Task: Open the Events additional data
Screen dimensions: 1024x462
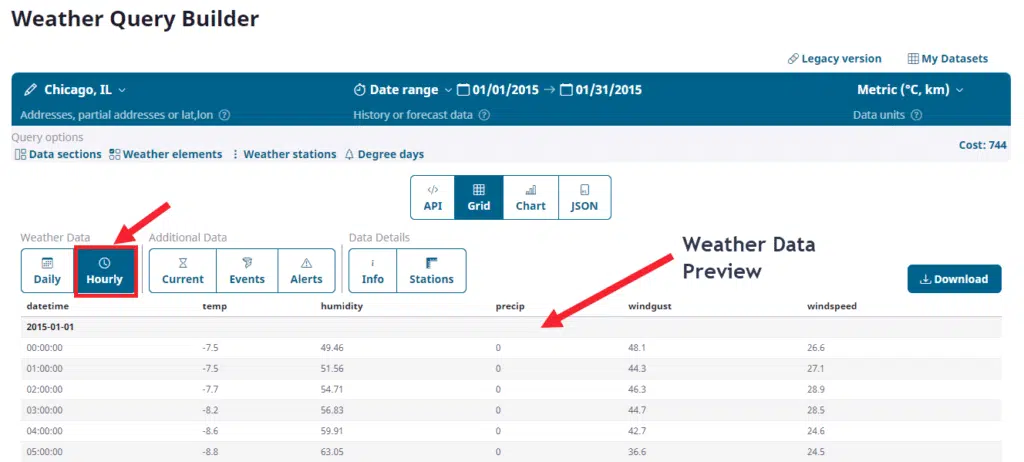Action: tap(245, 271)
